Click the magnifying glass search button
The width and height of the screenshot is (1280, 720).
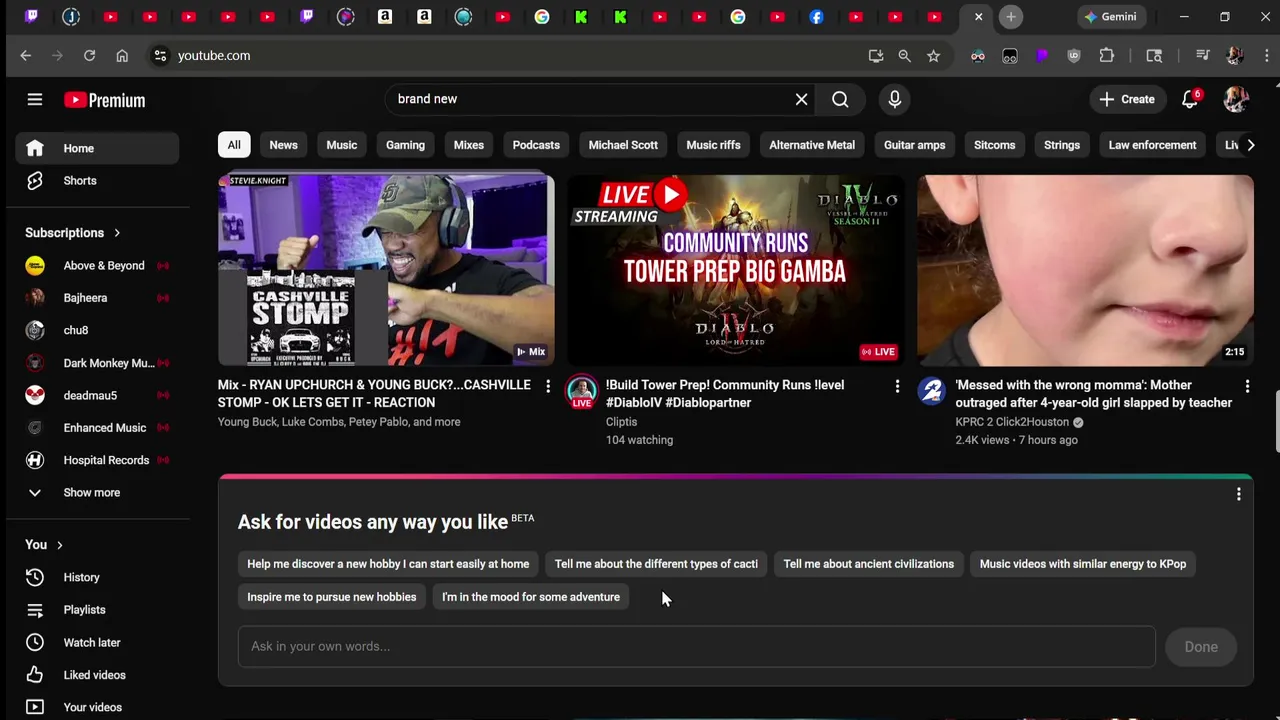(x=840, y=99)
